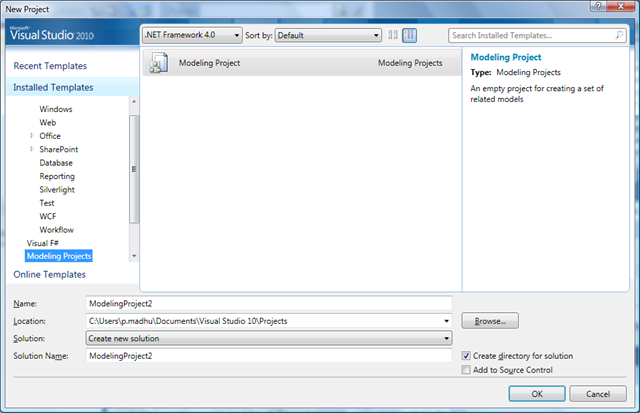
Task: Click the Name input field
Action: tap(269, 304)
